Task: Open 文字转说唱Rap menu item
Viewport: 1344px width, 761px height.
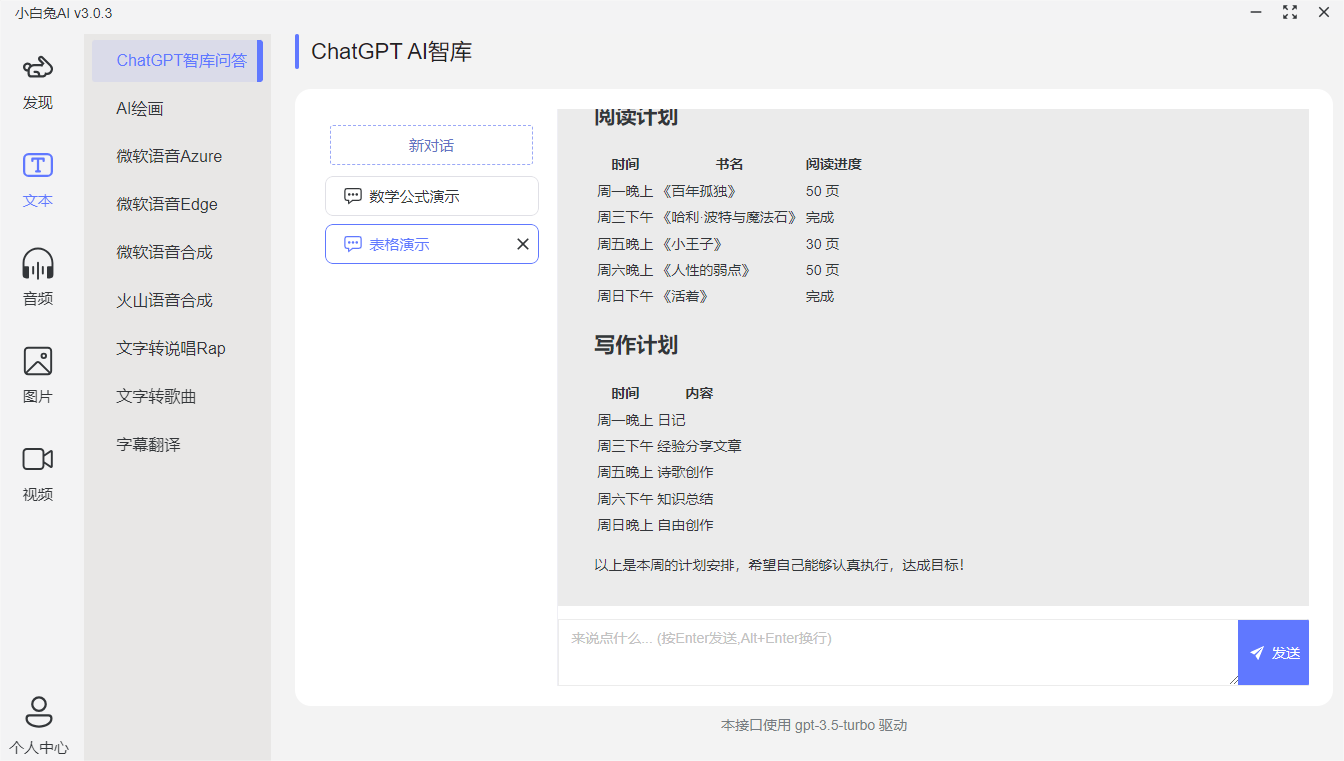Action: click(178, 348)
